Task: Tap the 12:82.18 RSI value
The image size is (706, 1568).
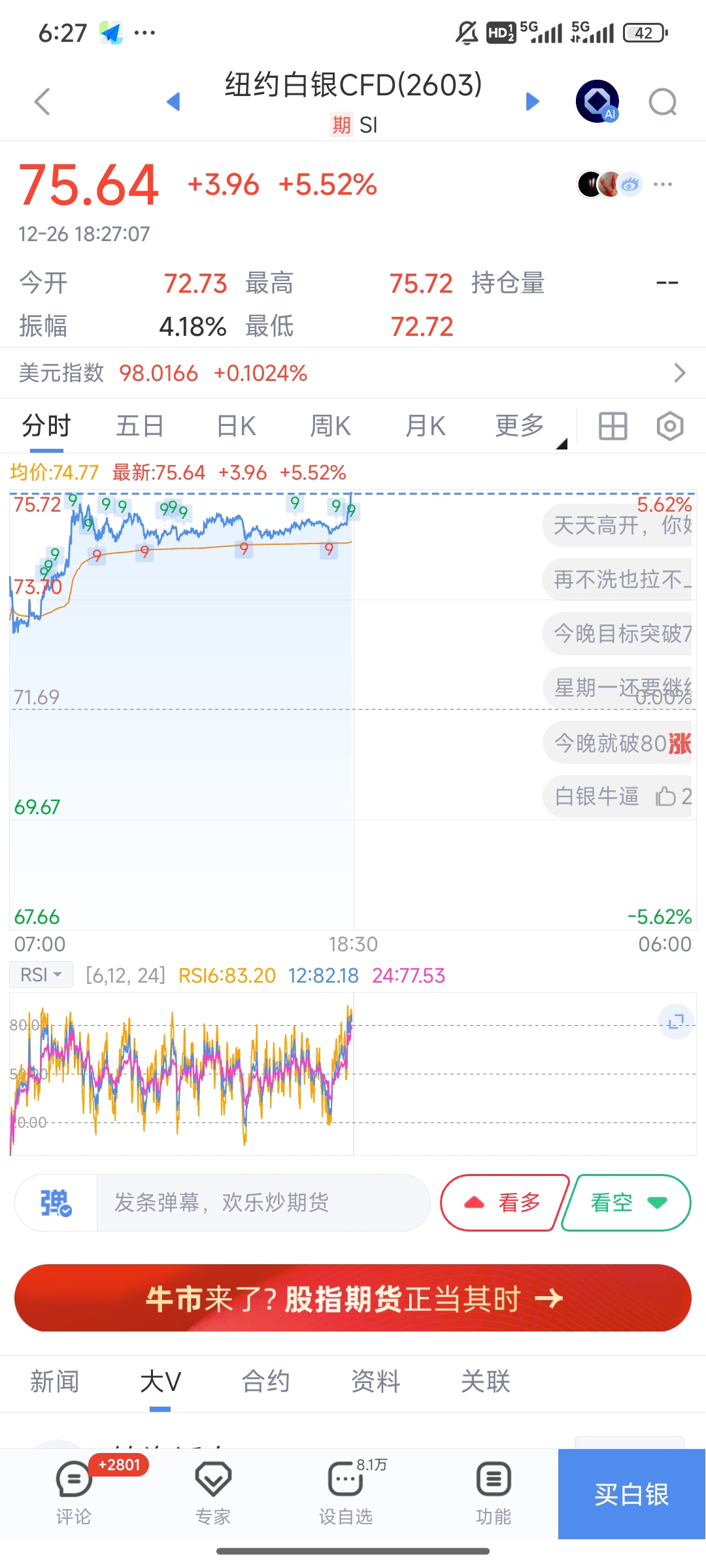Action: (x=323, y=975)
